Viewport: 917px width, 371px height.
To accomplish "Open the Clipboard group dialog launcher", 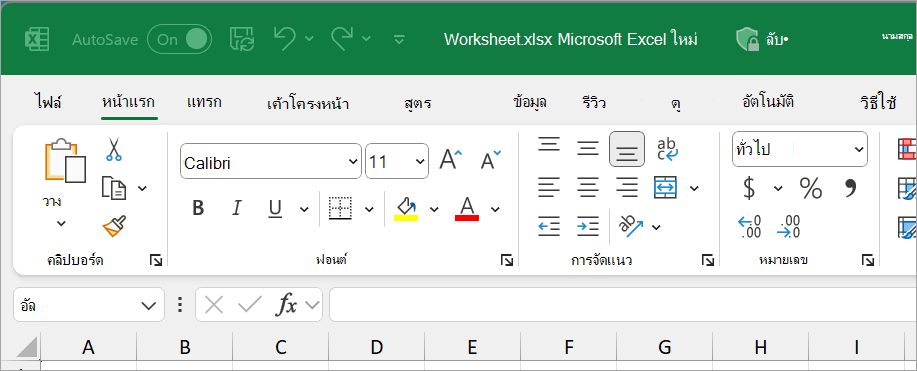I will pyautogui.click(x=156, y=260).
